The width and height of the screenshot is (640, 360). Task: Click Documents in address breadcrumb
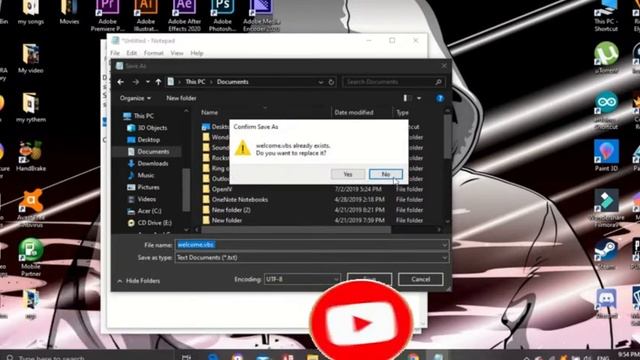click(x=232, y=82)
